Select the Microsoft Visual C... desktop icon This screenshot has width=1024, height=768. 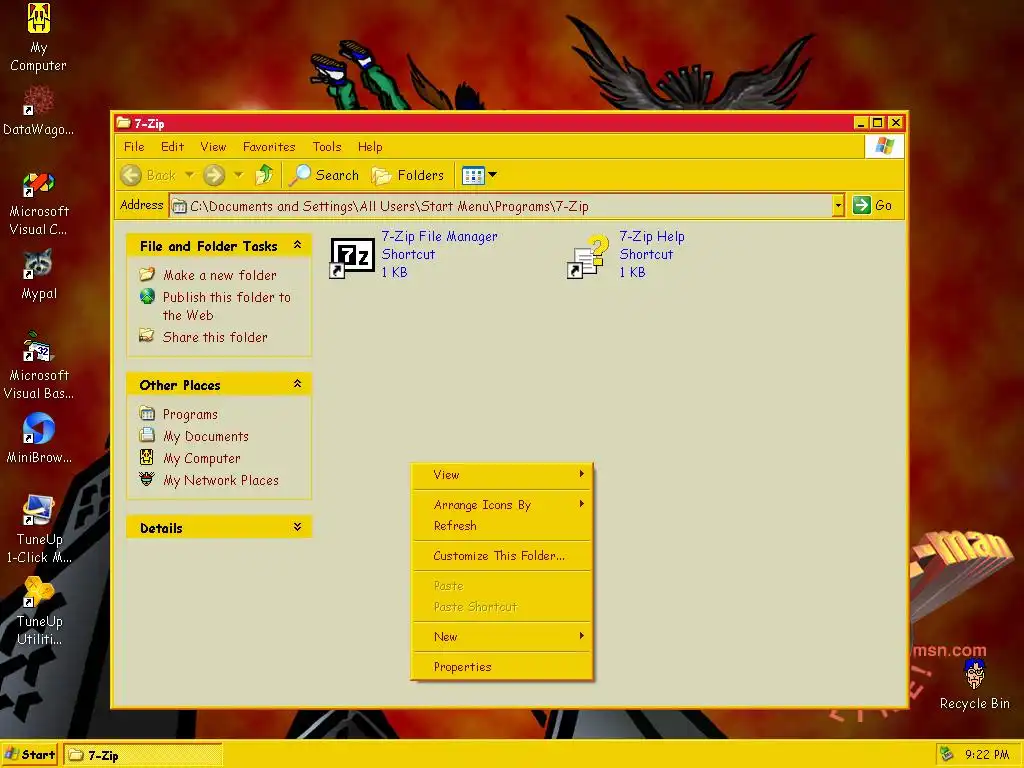(39, 184)
